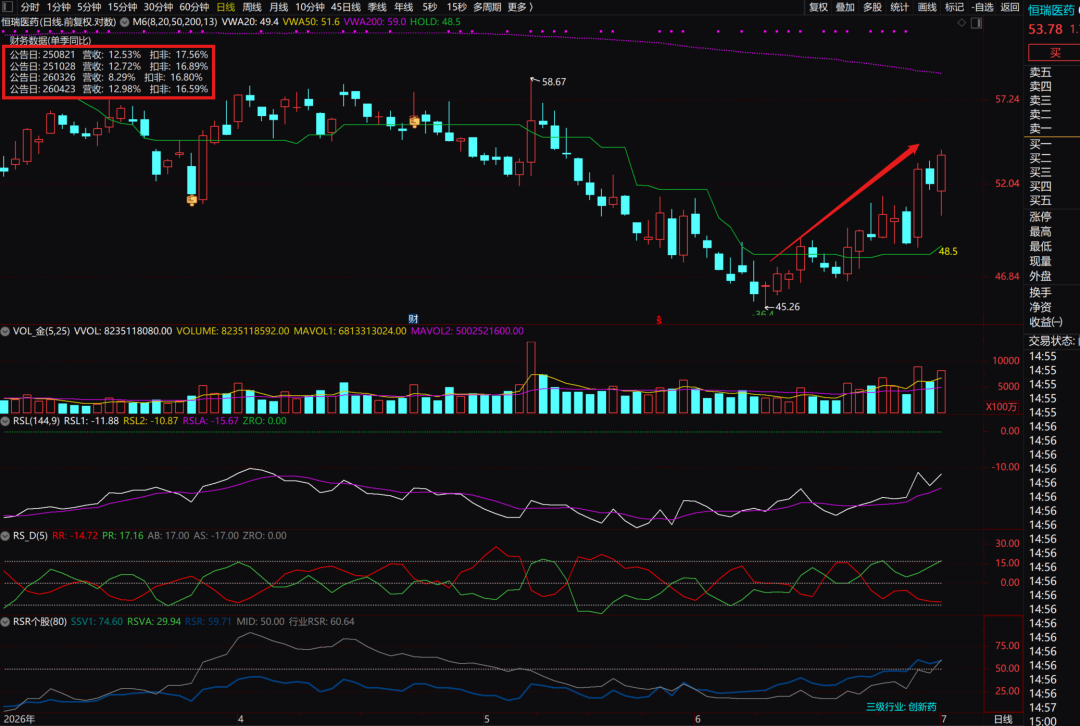This screenshot has height=726, width=1080.
Task: Click the M6(8,20,50,200,13) indicator name
Action: (175, 22)
